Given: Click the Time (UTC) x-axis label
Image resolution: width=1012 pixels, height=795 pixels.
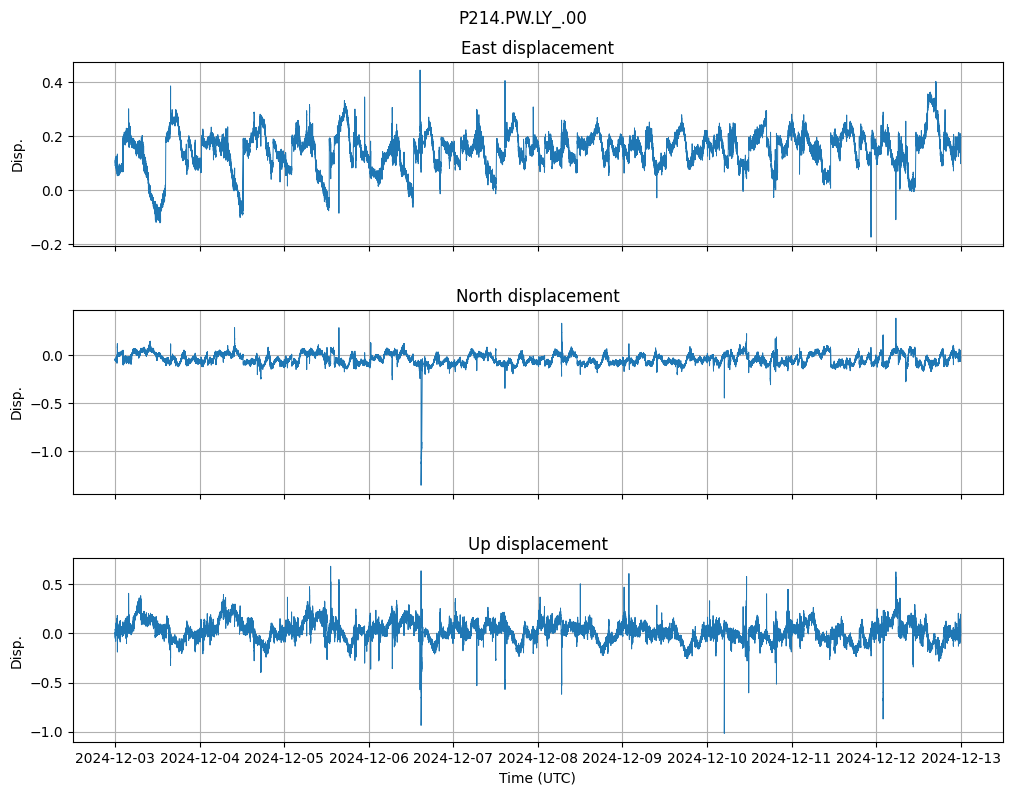Looking at the screenshot, I should click(537, 778).
